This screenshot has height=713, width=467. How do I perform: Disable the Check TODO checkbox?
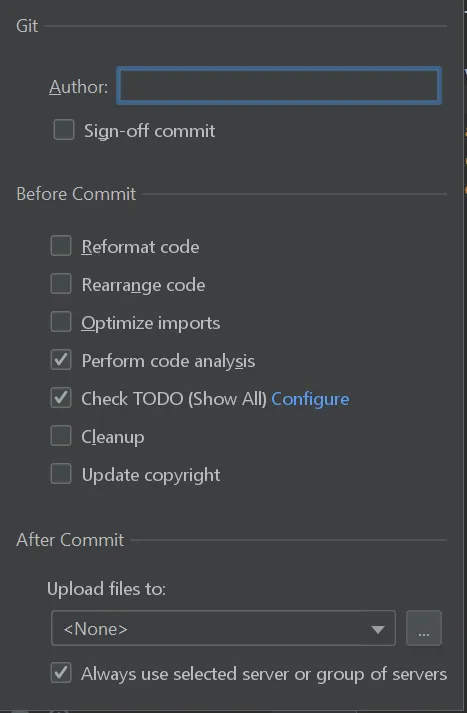click(x=61, y=398)
